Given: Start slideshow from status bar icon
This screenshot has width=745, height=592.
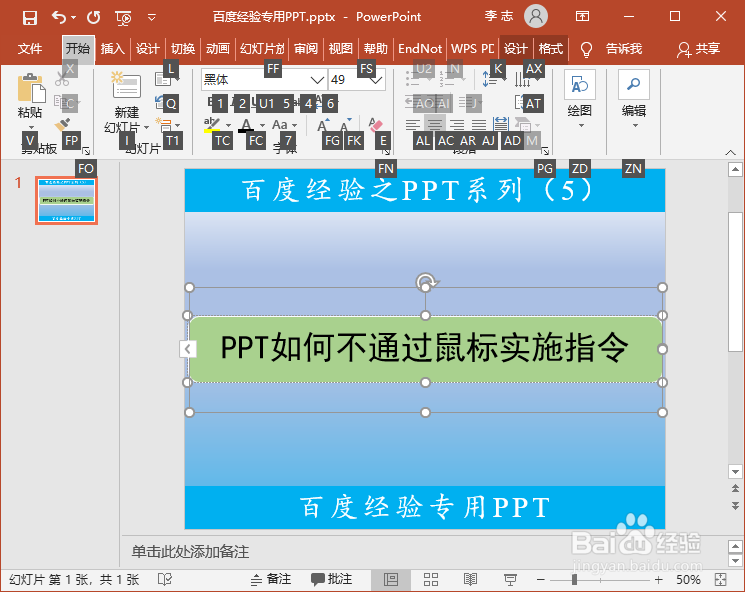Looking at the screenshot, I should [510, 579].
